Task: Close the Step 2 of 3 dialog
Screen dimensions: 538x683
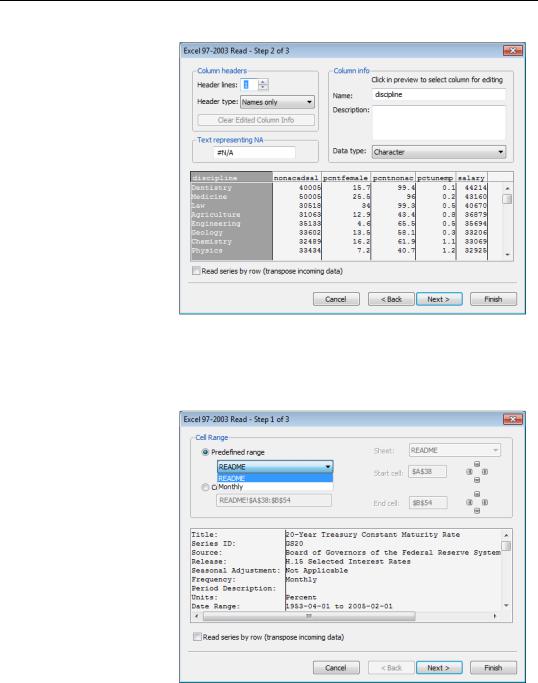Action: 513,51
